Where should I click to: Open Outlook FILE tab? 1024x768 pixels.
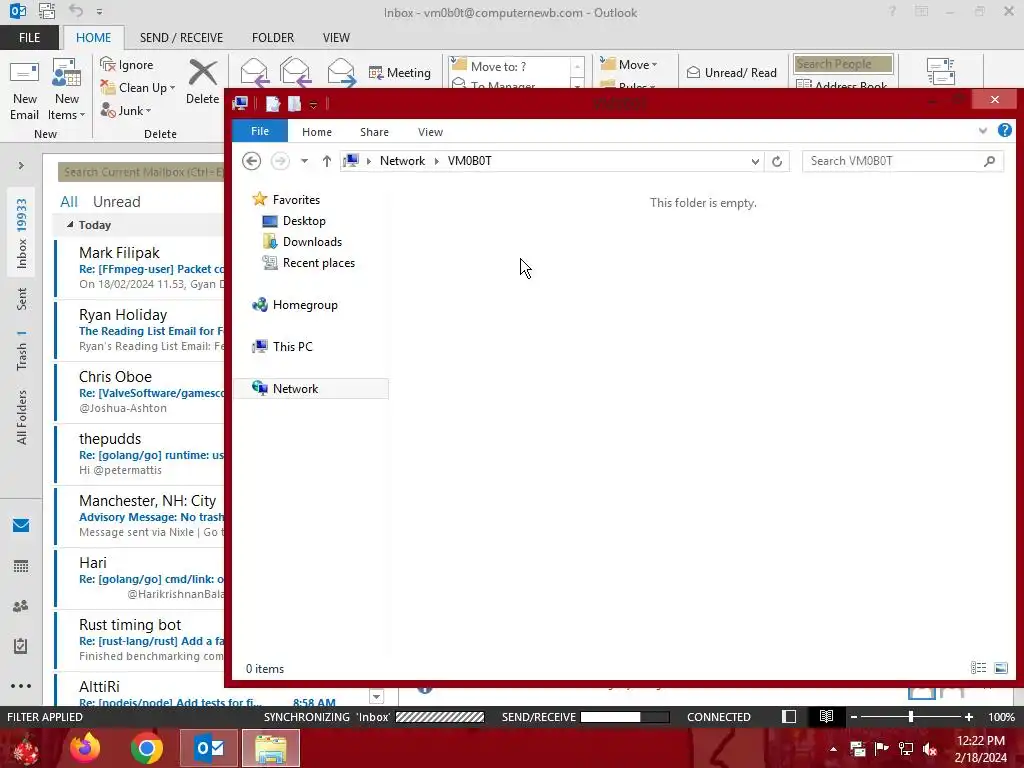point(29,38)
